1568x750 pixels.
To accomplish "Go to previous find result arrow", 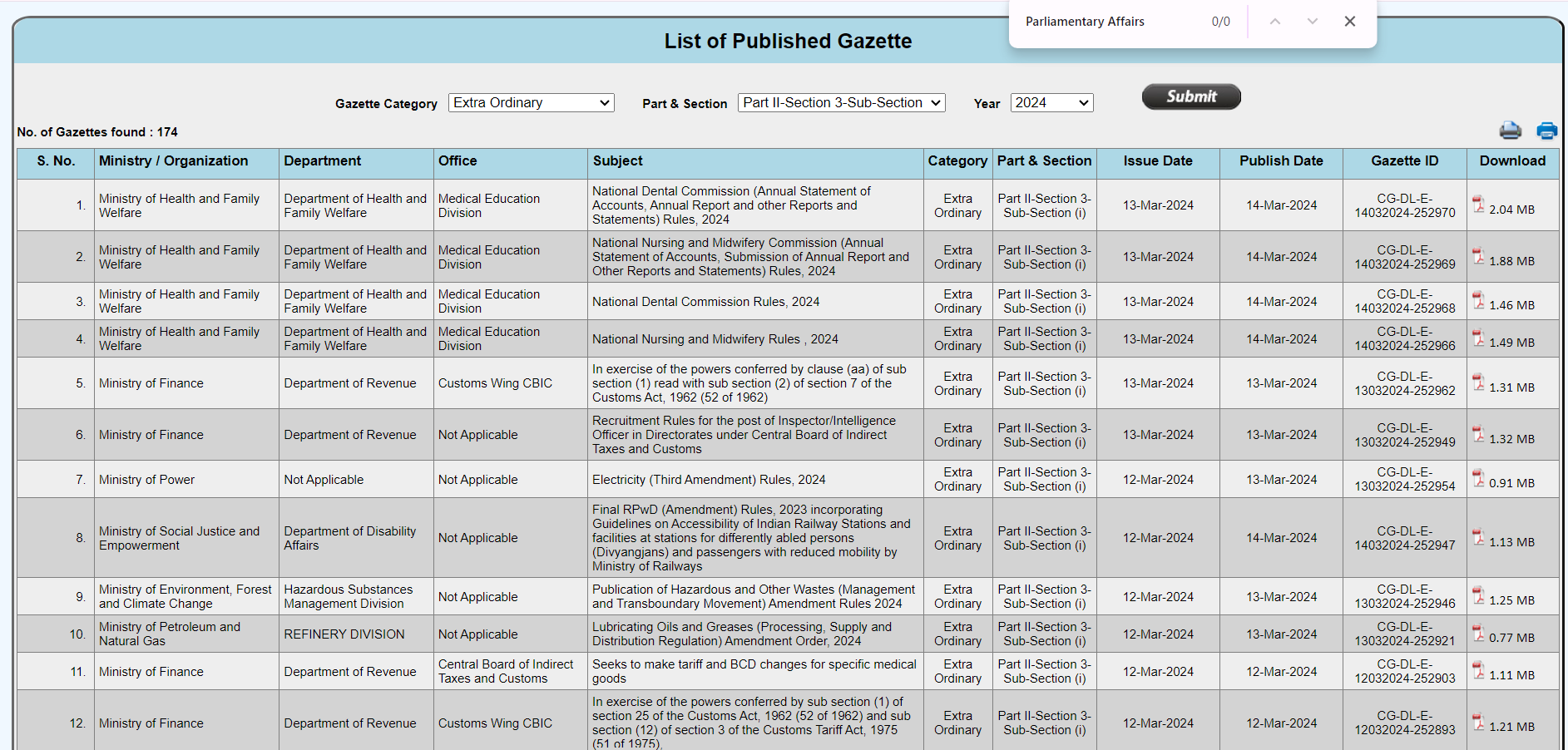I will click(1274, 22).
